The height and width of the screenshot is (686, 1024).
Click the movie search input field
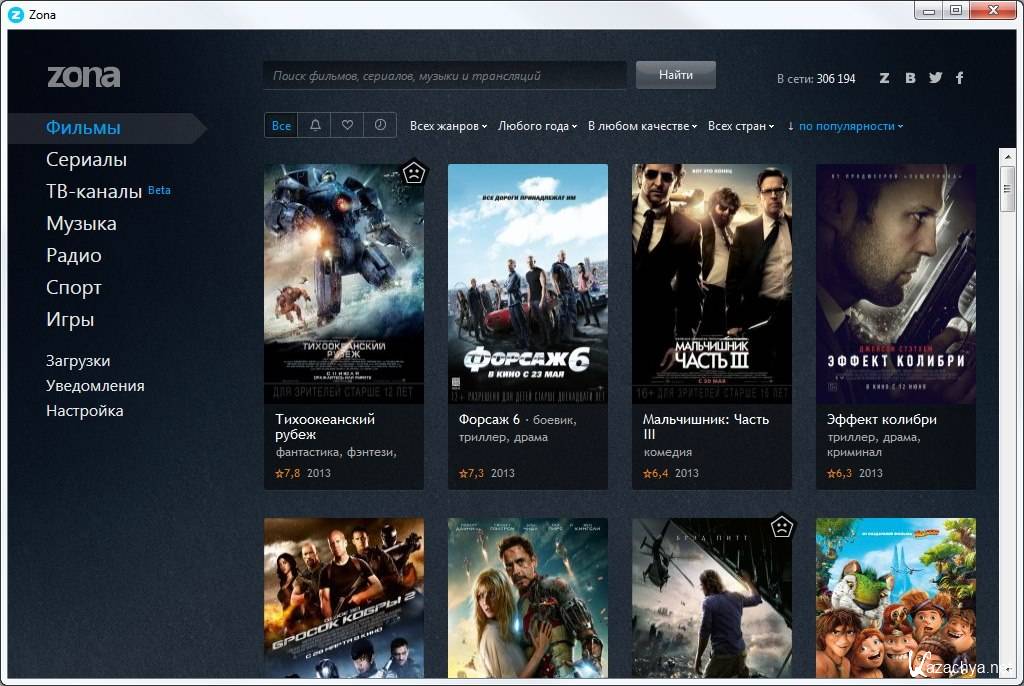[445, 75]
